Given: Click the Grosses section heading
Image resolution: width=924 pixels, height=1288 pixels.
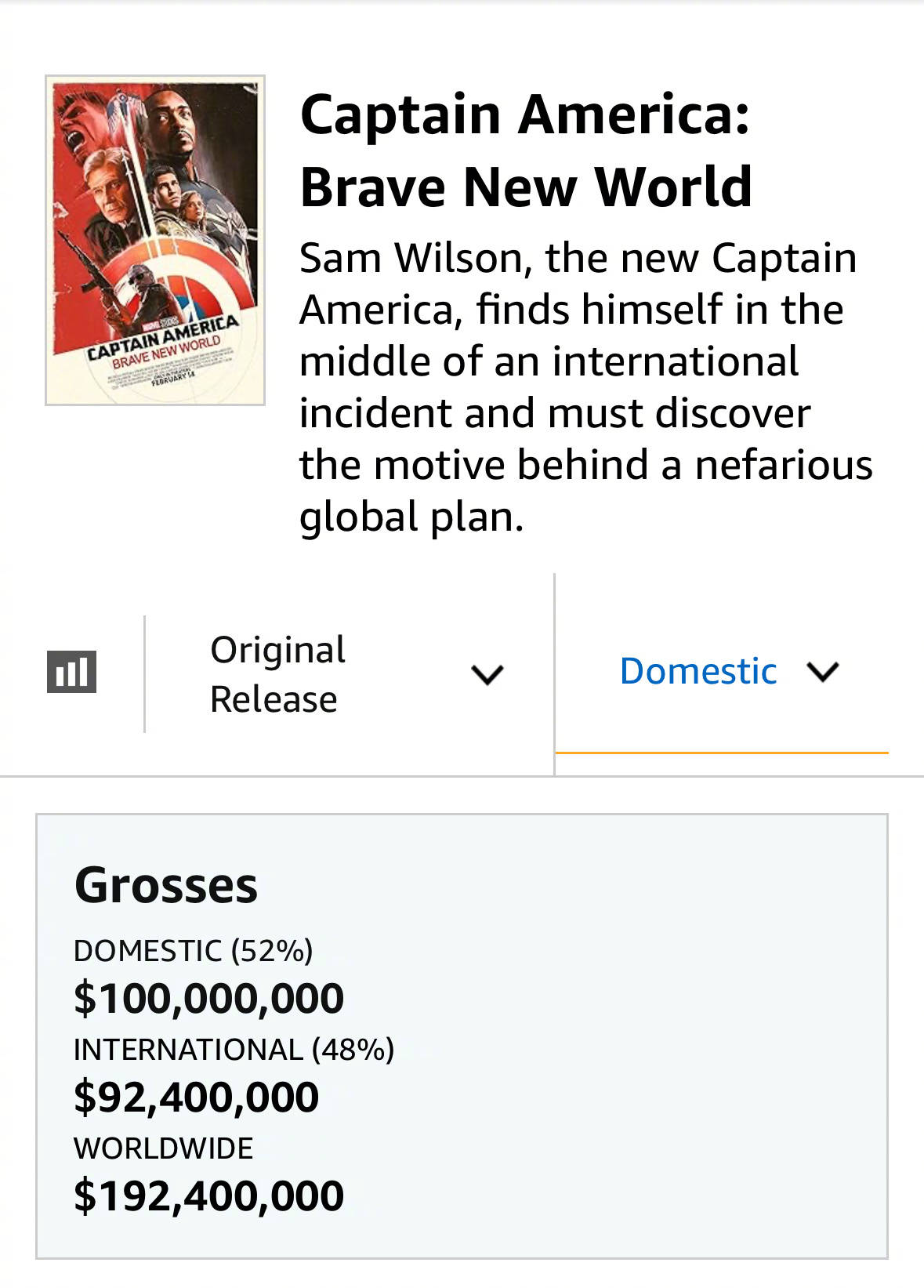Looking at the screenshot, I should pos(166,885).
